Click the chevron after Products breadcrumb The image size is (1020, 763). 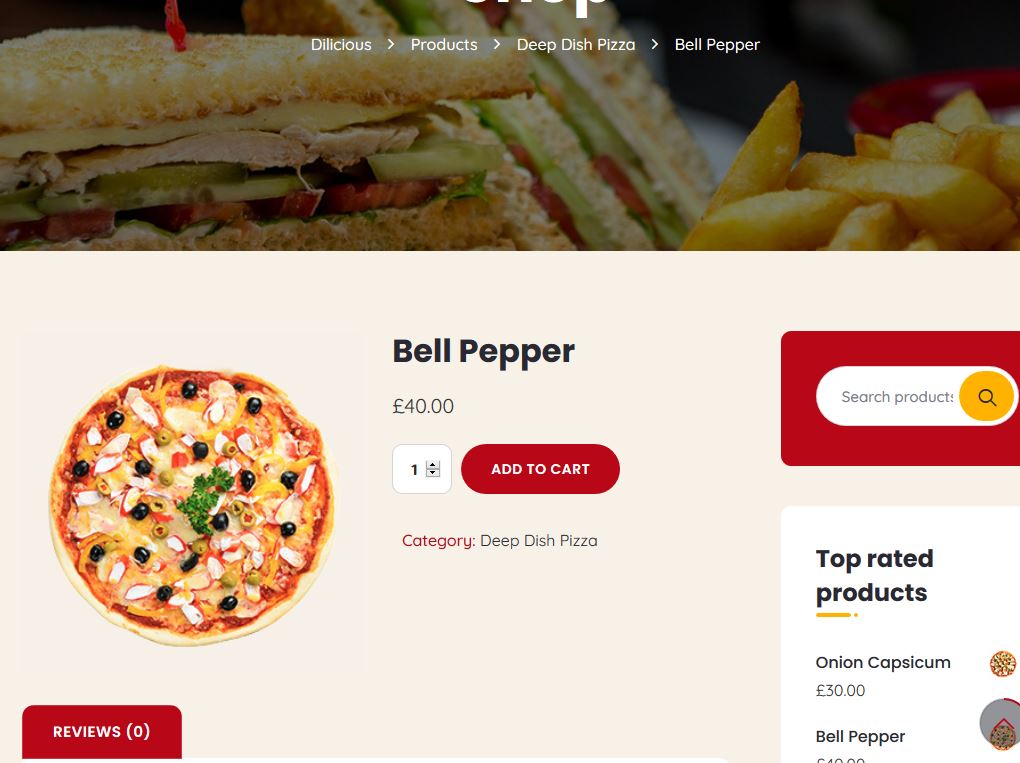click(x=497, y=44)
